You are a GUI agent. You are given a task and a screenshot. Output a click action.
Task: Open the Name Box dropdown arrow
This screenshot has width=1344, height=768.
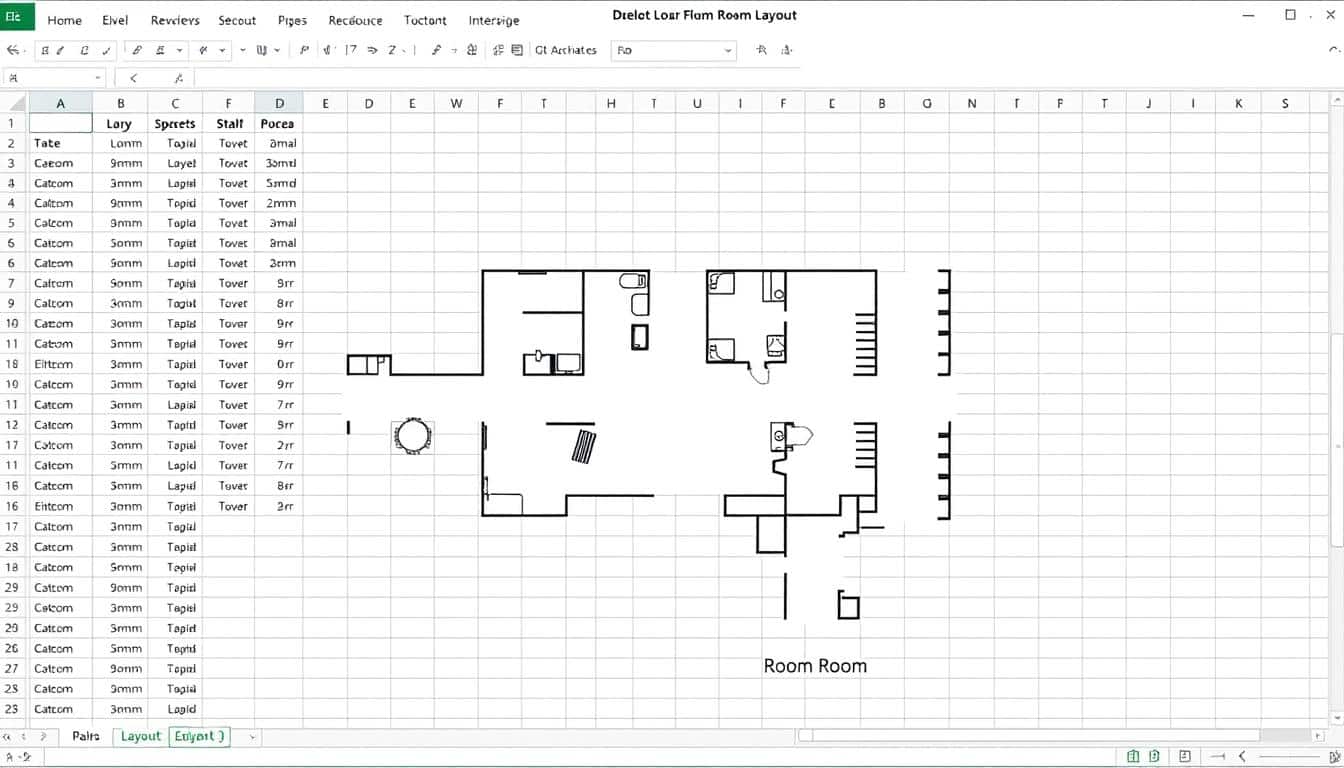click(x=97, y=78)
